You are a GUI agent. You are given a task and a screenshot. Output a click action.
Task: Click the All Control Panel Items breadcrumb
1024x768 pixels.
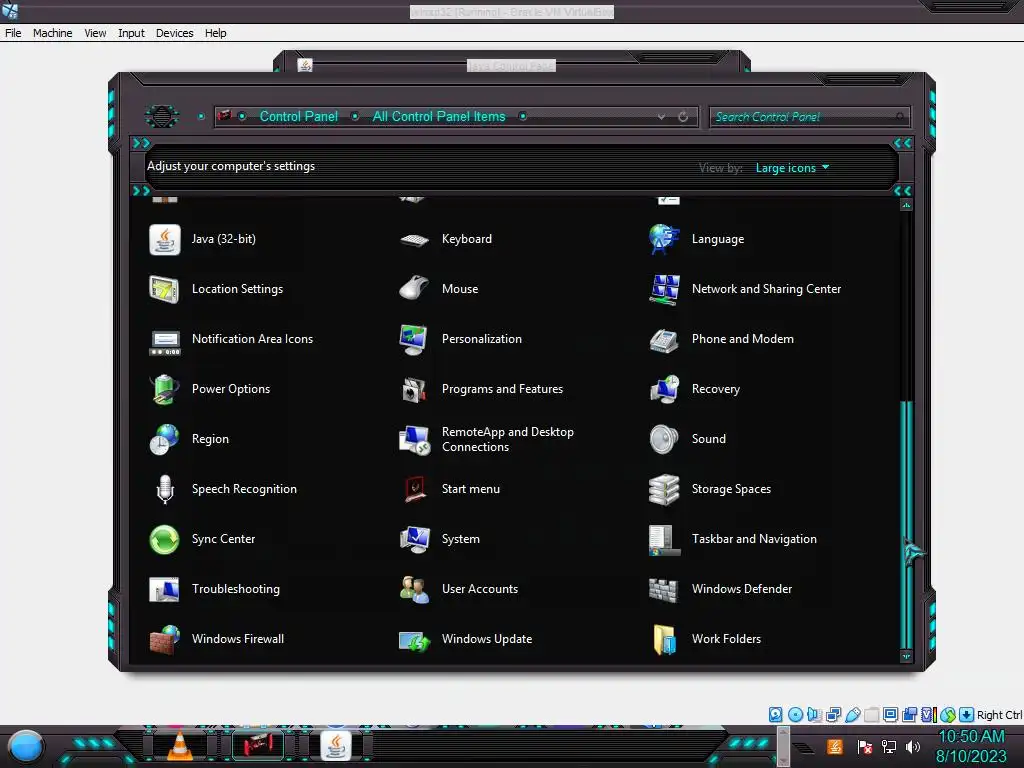click(x=439, y=116)
